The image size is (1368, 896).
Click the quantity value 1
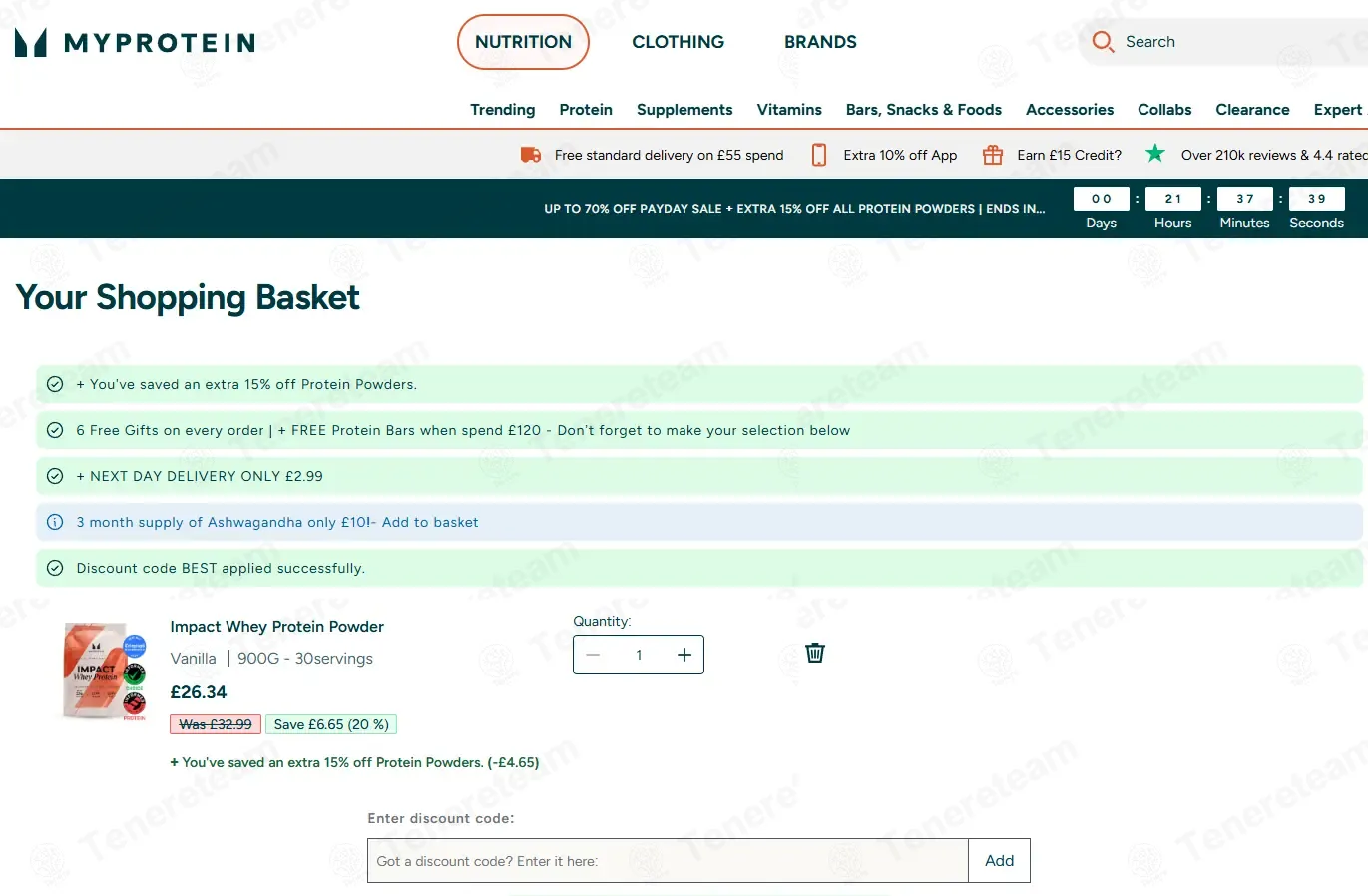[639, 655]
